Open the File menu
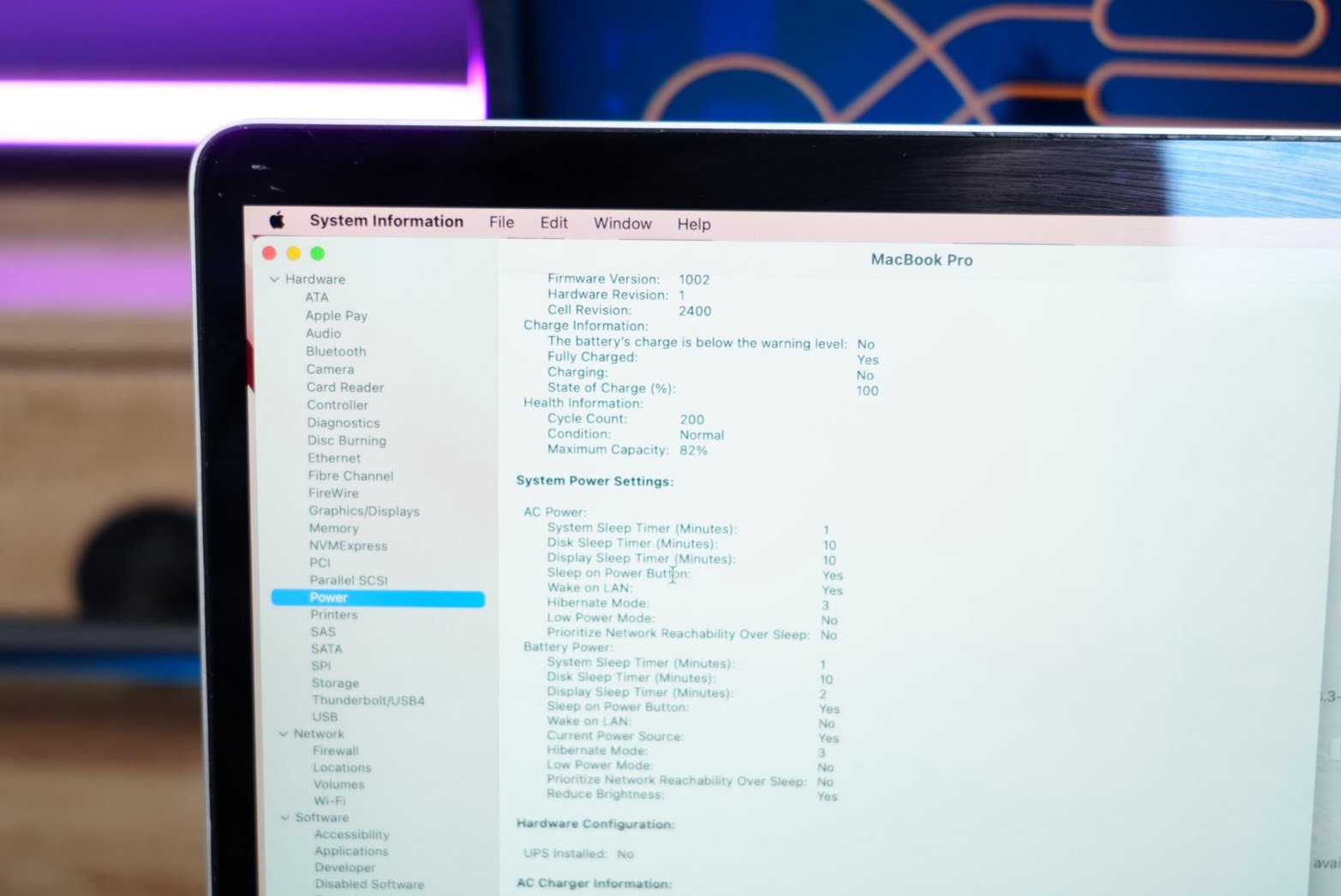This screenshot has height=896, width=1341. pyautogui.click(x=501, y=222)
